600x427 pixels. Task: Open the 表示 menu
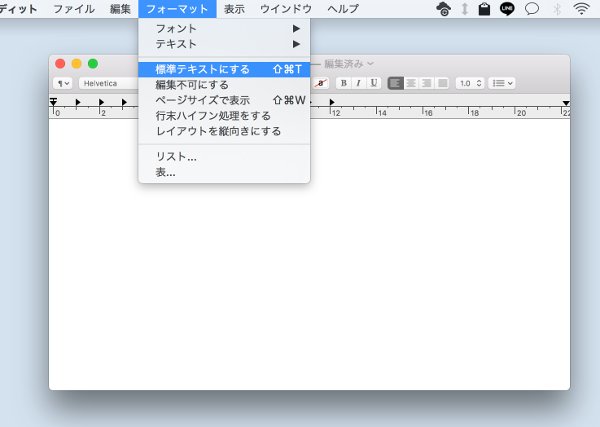[x=234, y=9]
